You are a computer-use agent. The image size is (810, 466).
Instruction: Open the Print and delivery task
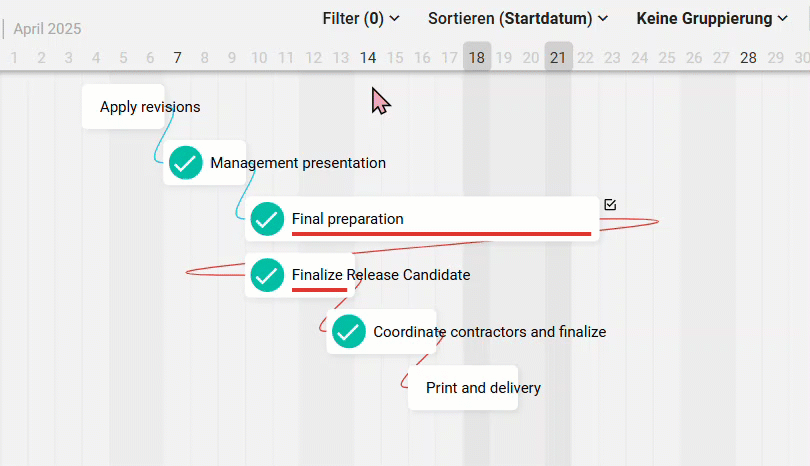pyautogui.click(x=463, y=387)
